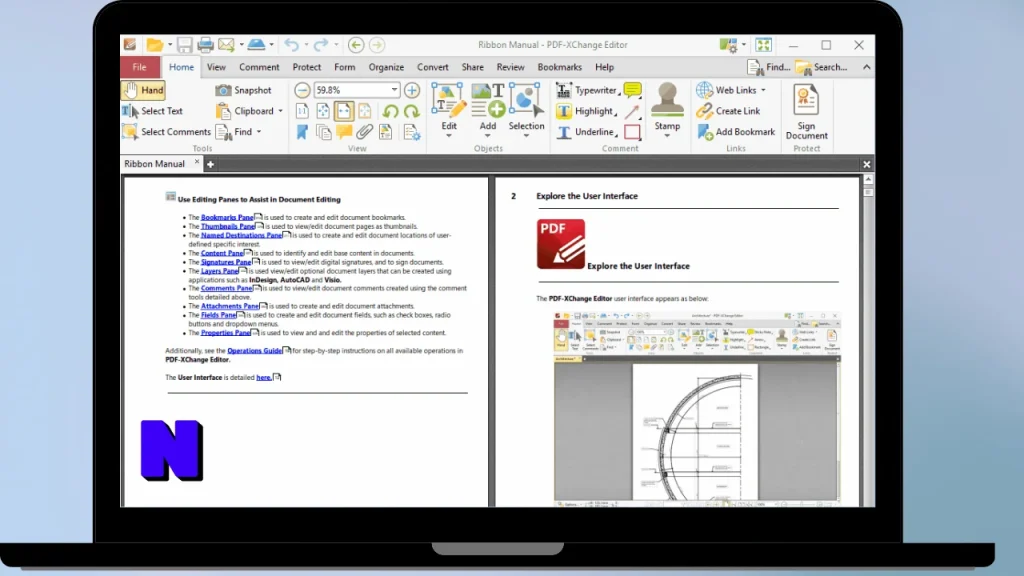Print the document with printer icon
The width and height of the screenshot is (1024, 576).
point(205,44)
